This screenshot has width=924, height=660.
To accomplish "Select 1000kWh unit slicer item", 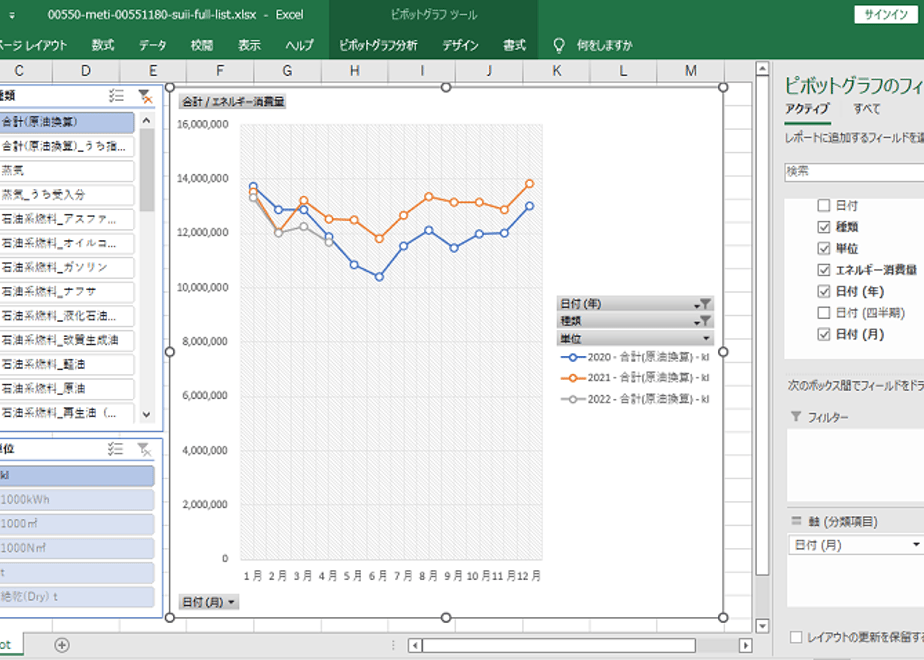I will coord(77,500).
